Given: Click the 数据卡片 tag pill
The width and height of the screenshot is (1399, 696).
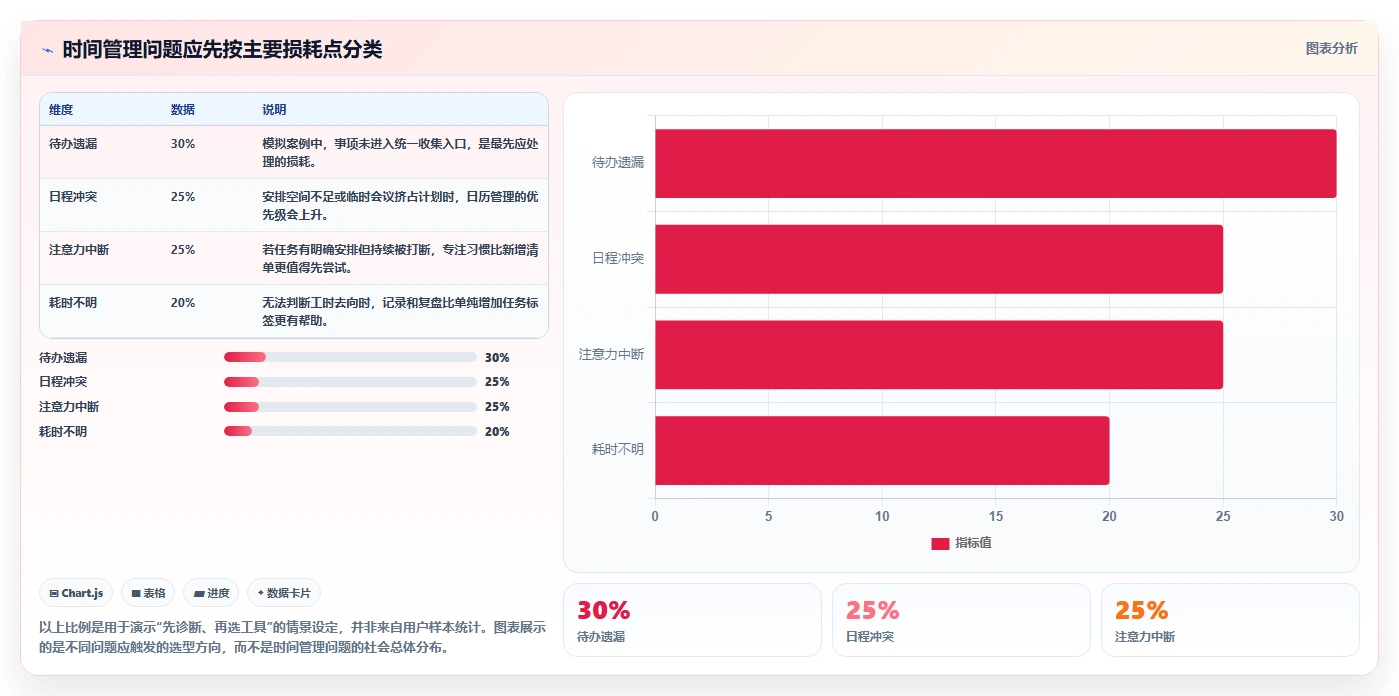Looking at the screenshot, I should [284, 593].
